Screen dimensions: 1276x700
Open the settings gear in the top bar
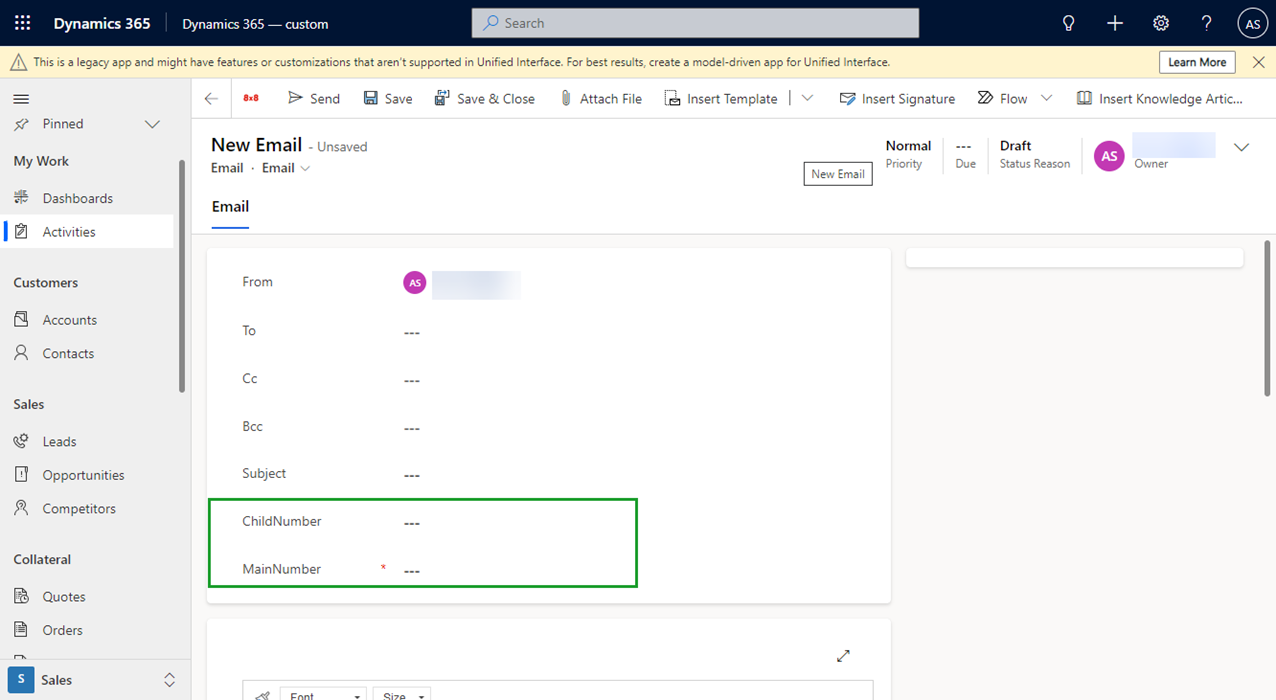tap(1160, 22)
